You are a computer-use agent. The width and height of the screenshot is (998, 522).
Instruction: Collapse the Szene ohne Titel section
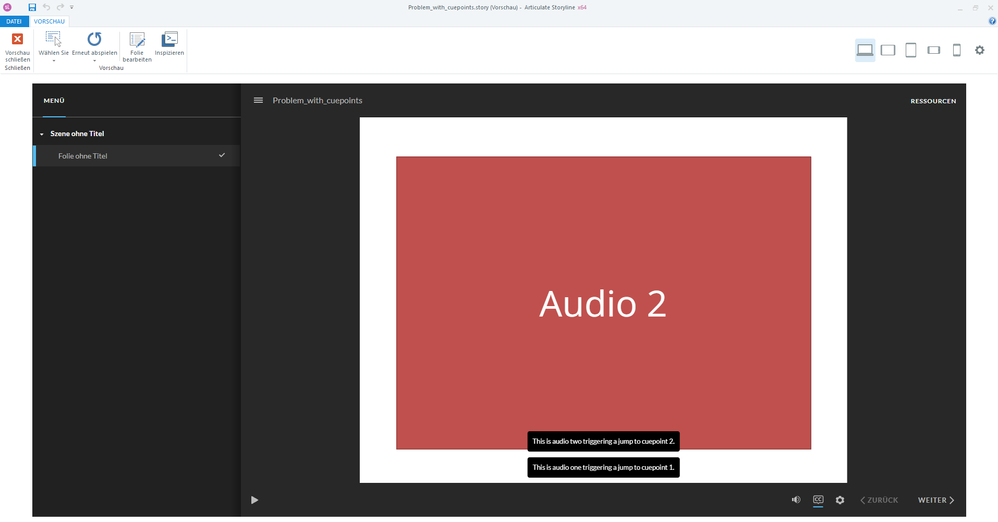click(x=42, y=134)
